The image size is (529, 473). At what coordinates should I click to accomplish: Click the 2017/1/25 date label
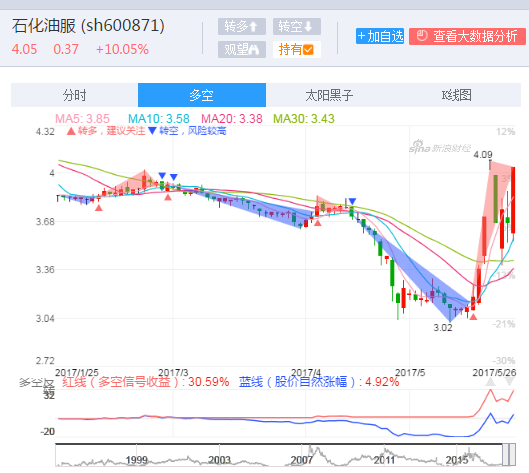pos(77,373)
